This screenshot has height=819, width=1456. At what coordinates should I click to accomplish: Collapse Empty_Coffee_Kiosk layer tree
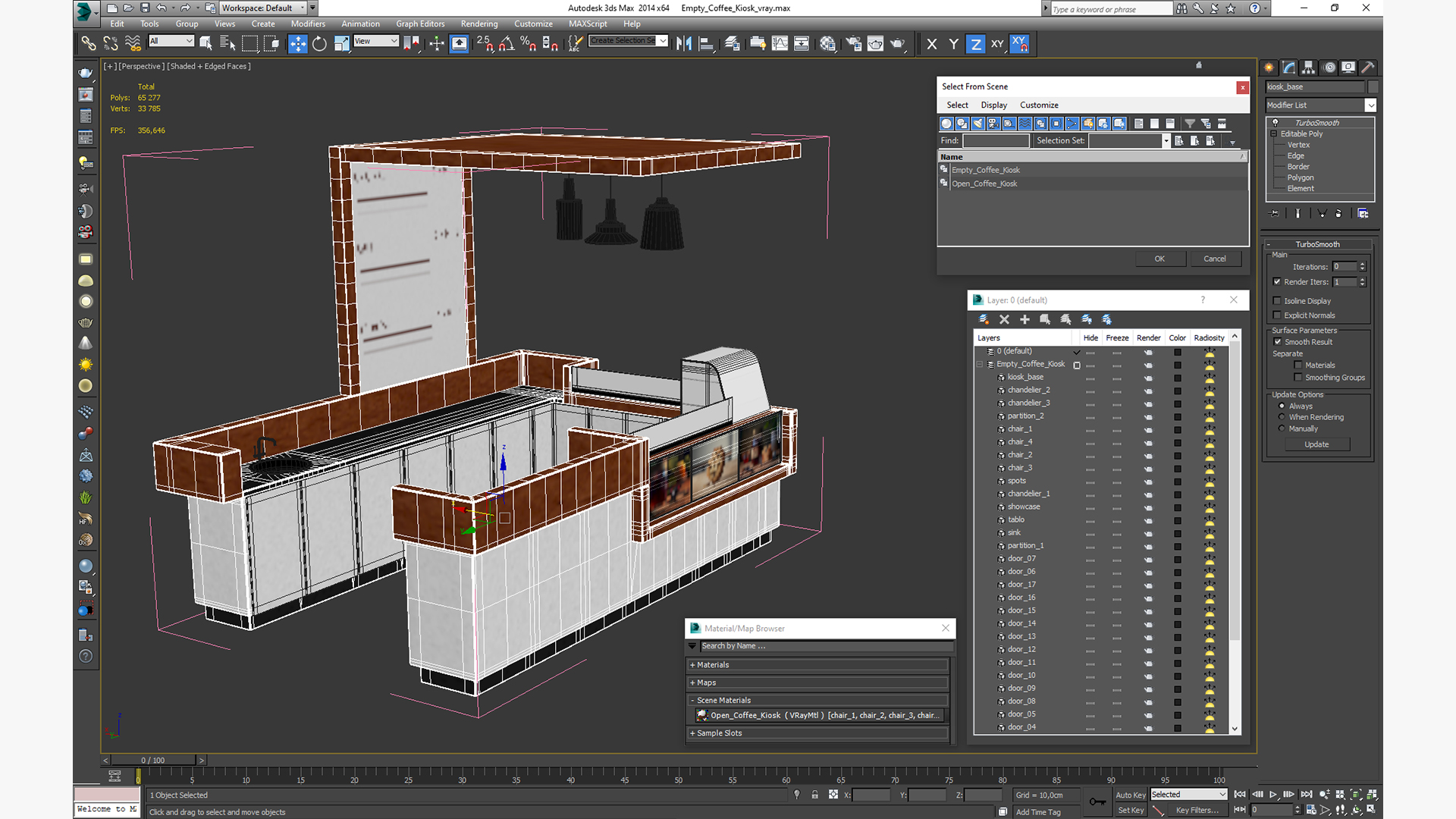pyautogui.click(x=980, y=365)
